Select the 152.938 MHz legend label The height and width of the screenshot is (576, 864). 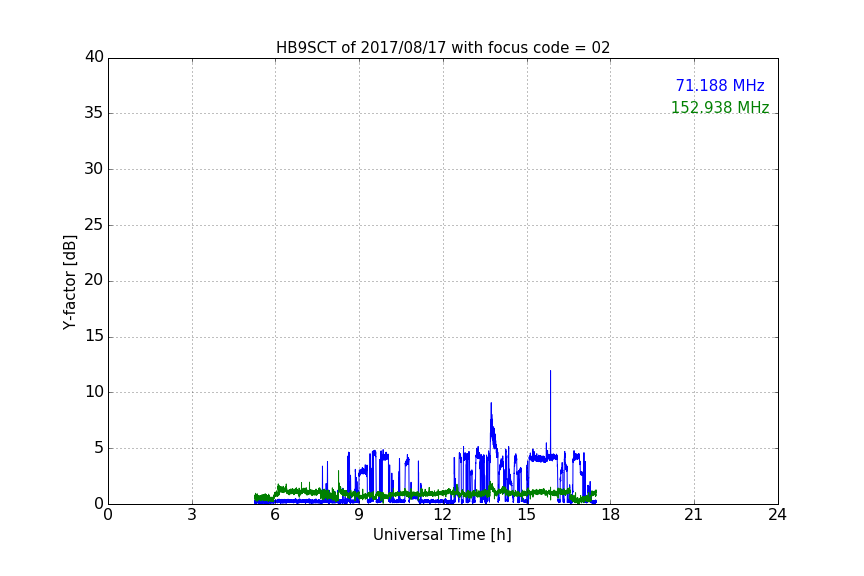pos(720,107)
